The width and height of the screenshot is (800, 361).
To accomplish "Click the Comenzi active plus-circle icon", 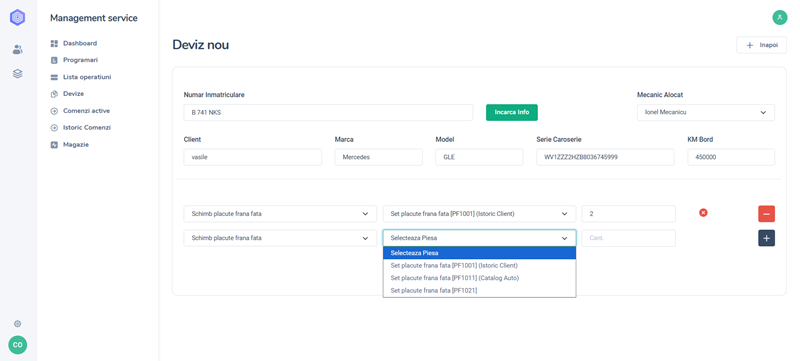I will 54,111.
